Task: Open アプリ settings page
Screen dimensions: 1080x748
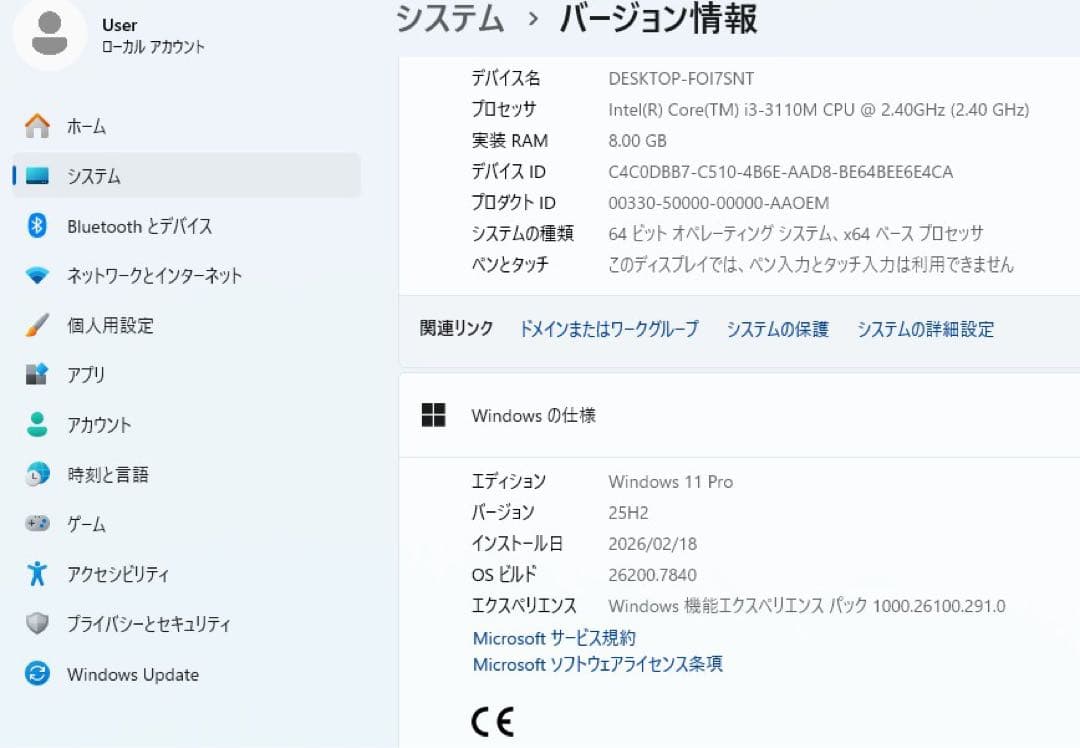Action: (187, 374)
